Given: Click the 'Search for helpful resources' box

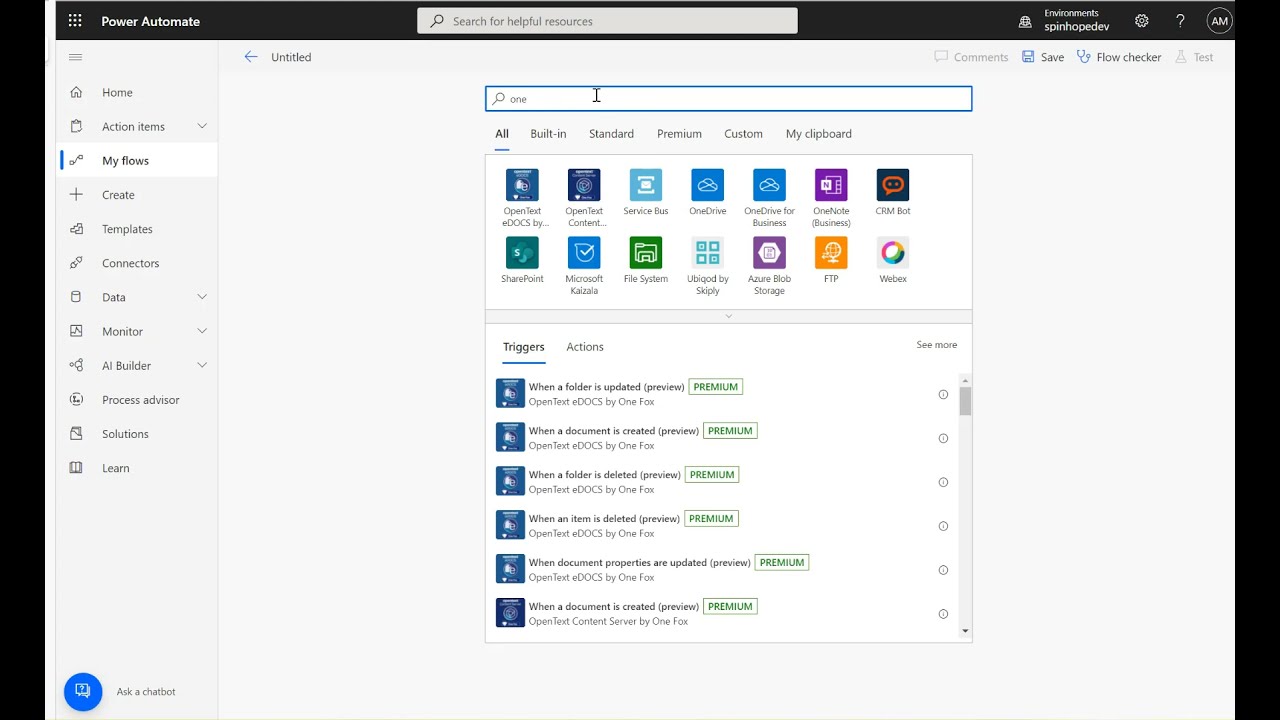Looking at the screenshot, I should click(x=607, y=21).
